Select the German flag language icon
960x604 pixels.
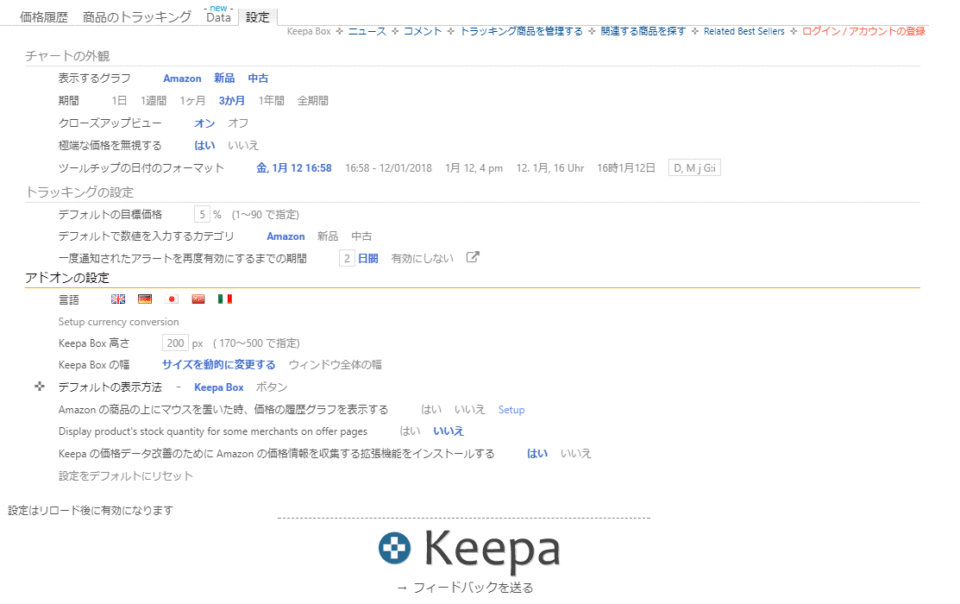(145, 299)
